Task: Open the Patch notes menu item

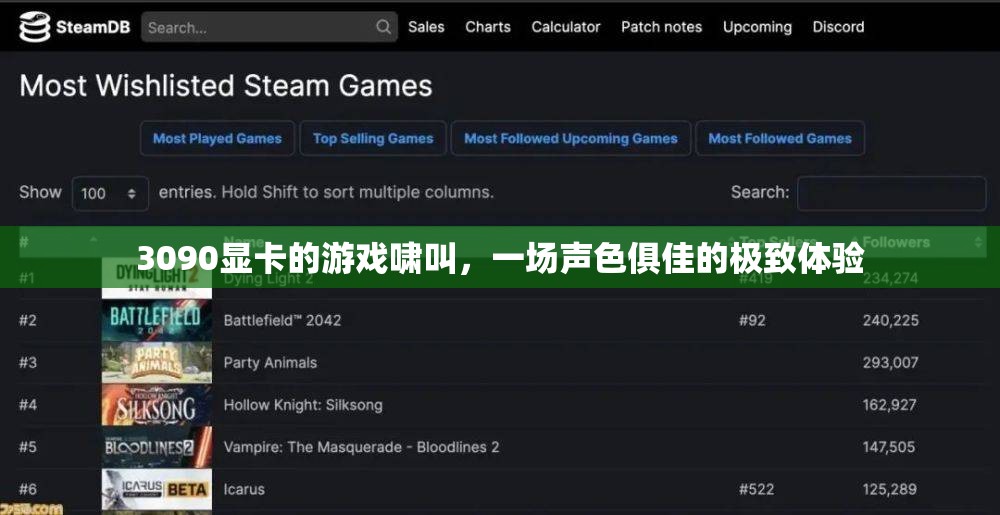Action: click(661, 27)
